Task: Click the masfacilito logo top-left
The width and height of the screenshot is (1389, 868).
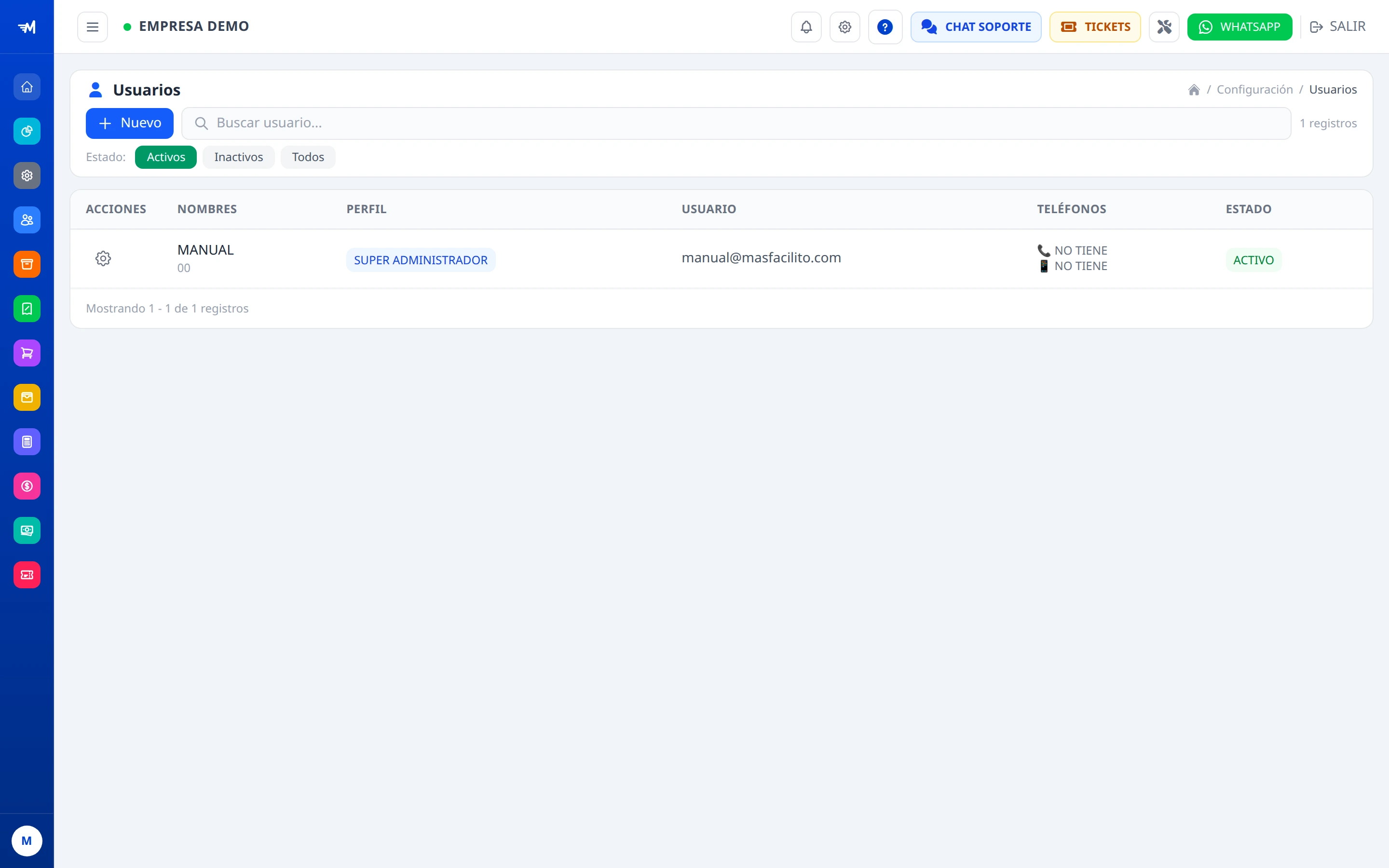Action: [x=27, y=27]
